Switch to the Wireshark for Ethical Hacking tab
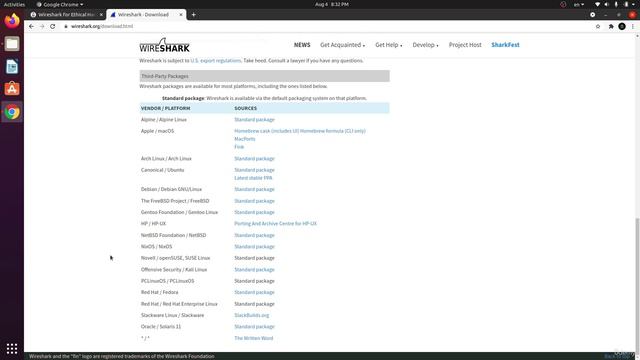Screen dimensions: 640x360 click(x=67, y=15)
